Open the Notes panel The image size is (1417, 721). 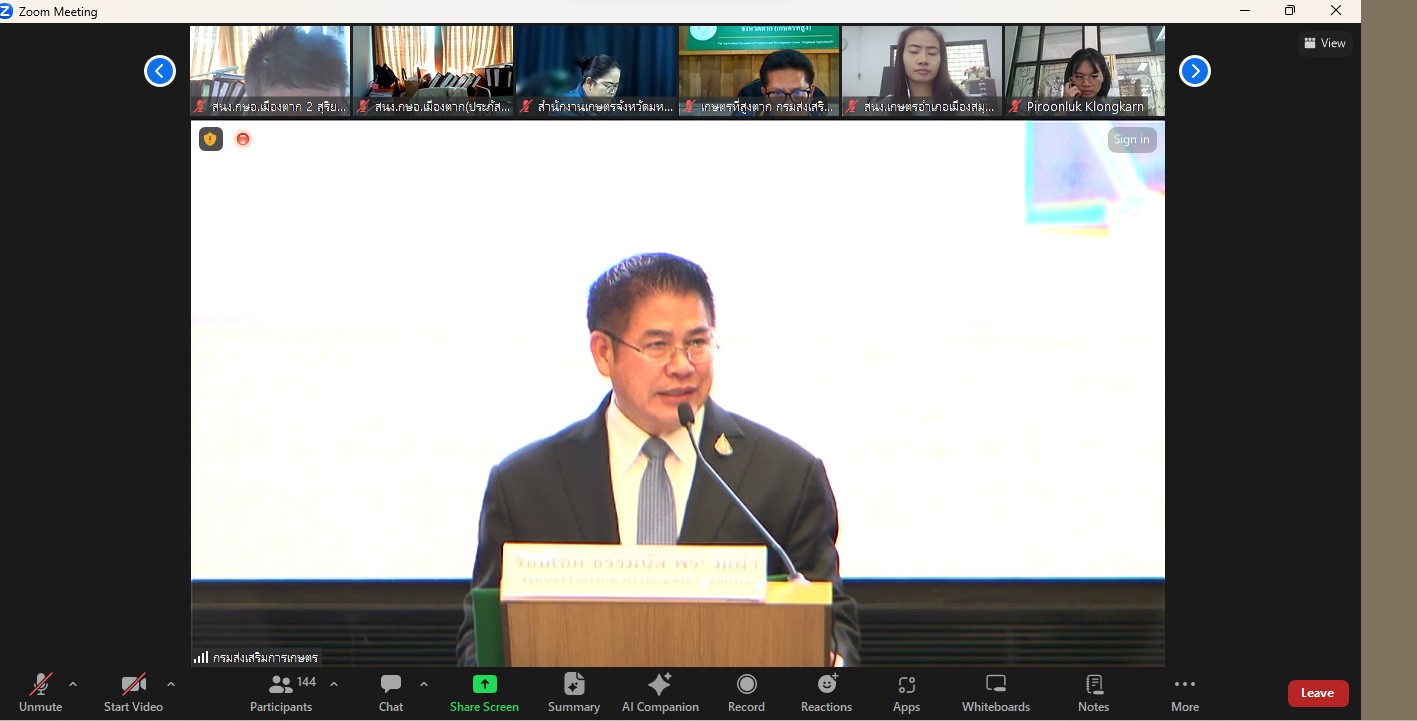point(1093,692)
